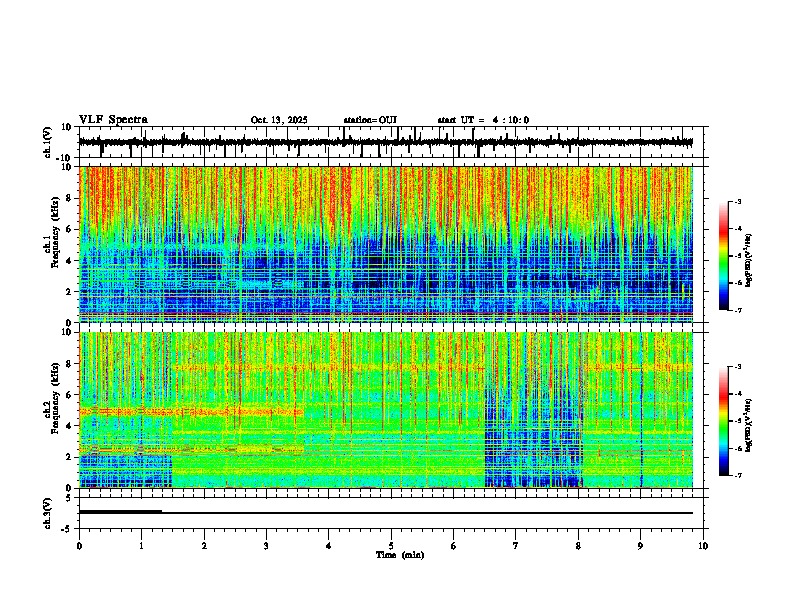Click the "6" tick on ch.1 frequency axis
This screenshot has height=612, width=792.
70,230
